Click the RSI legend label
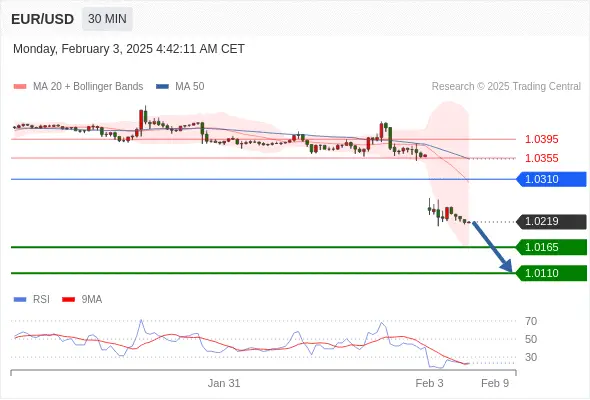 tap(41, 300)
